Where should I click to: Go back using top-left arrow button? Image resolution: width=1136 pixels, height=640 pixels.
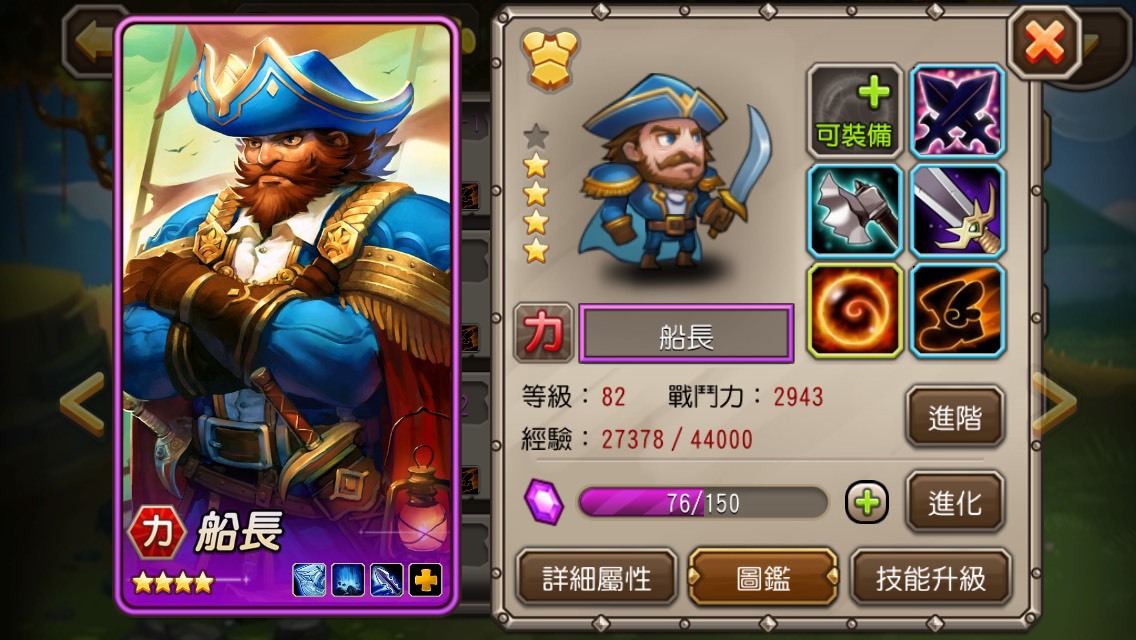click(x=91, y=42)
